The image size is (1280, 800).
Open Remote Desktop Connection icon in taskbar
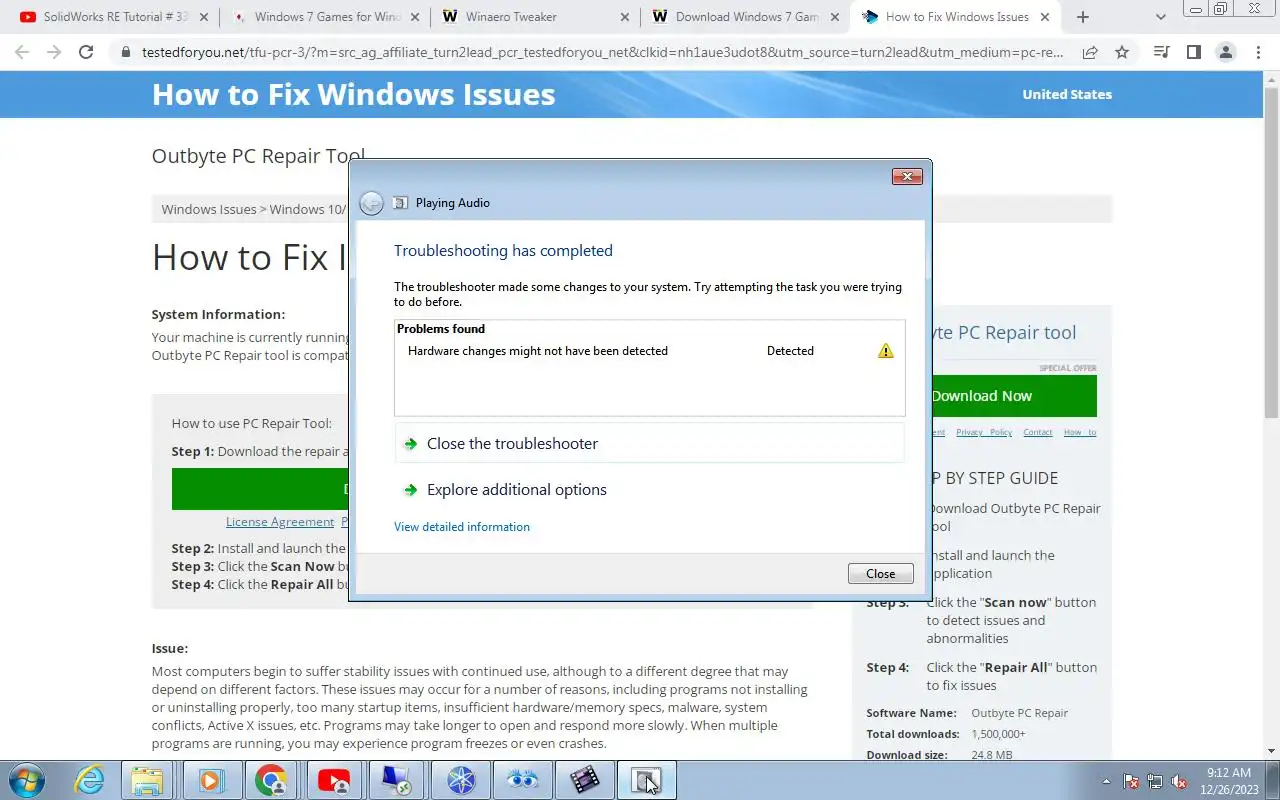[396, 780]
